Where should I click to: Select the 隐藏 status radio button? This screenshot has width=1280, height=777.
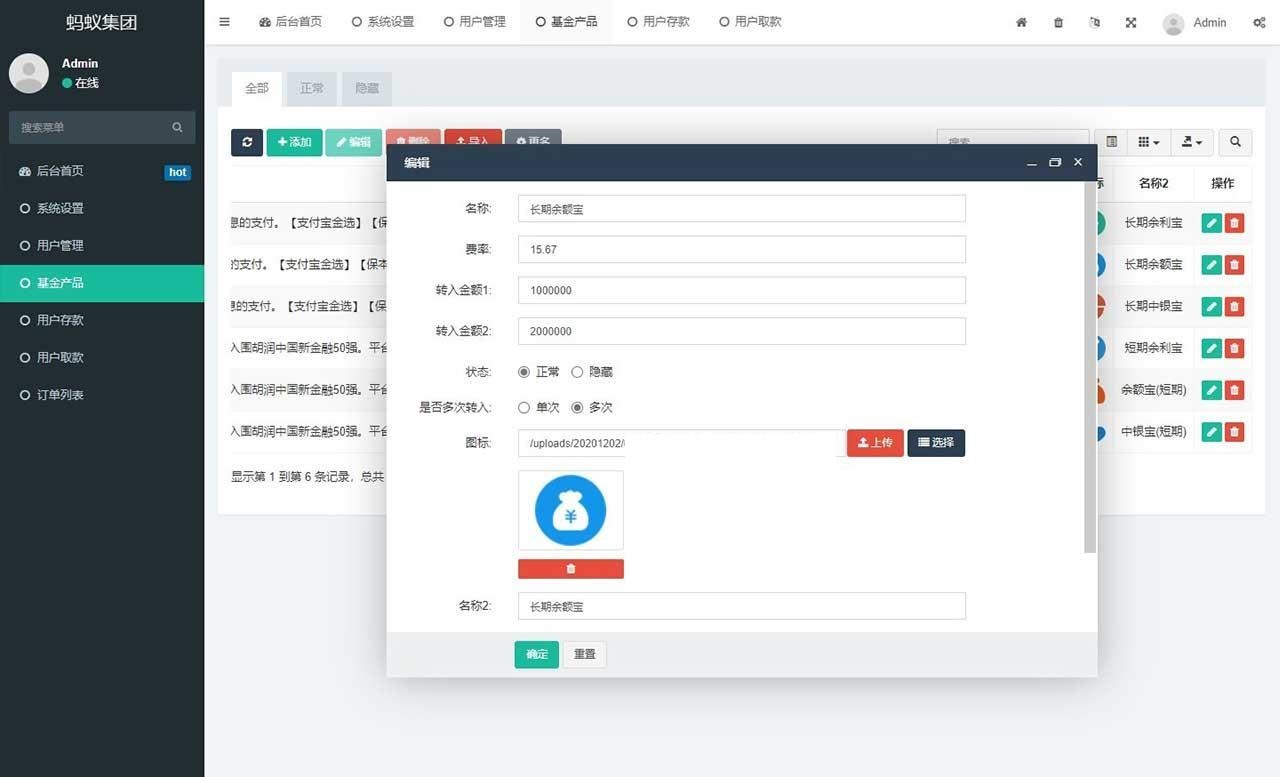pos(577,371)
